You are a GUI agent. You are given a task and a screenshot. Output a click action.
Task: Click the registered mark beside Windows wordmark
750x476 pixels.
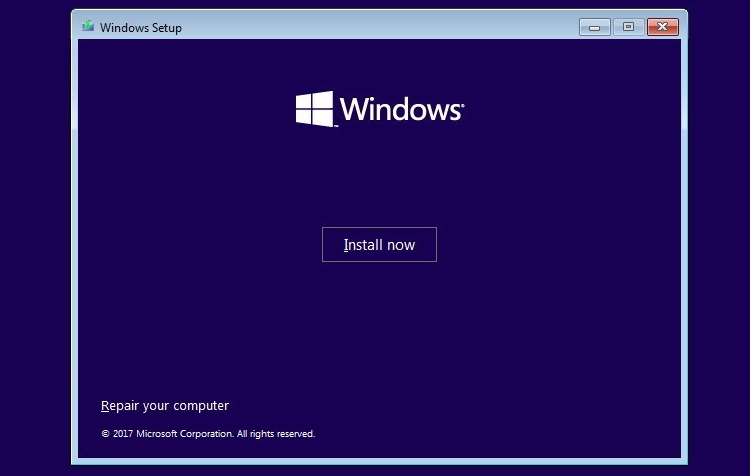(461, 102)
